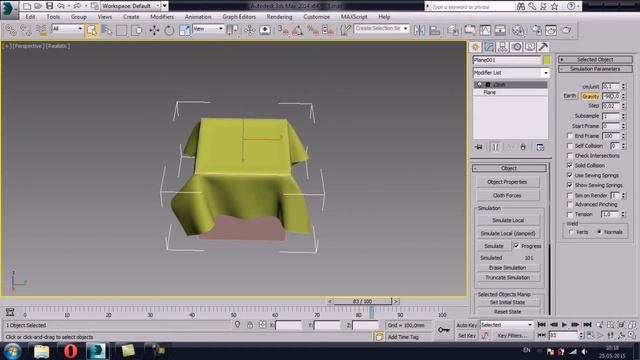Switch to the Motion command panel tab
The image size is (640, 360).
pos(516,47)
